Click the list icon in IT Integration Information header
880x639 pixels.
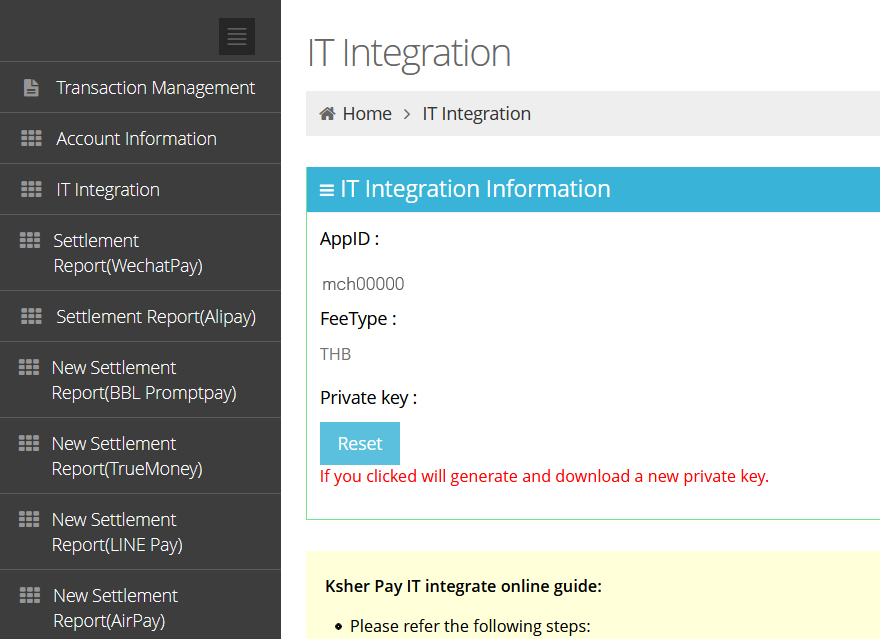pos(327,190)
